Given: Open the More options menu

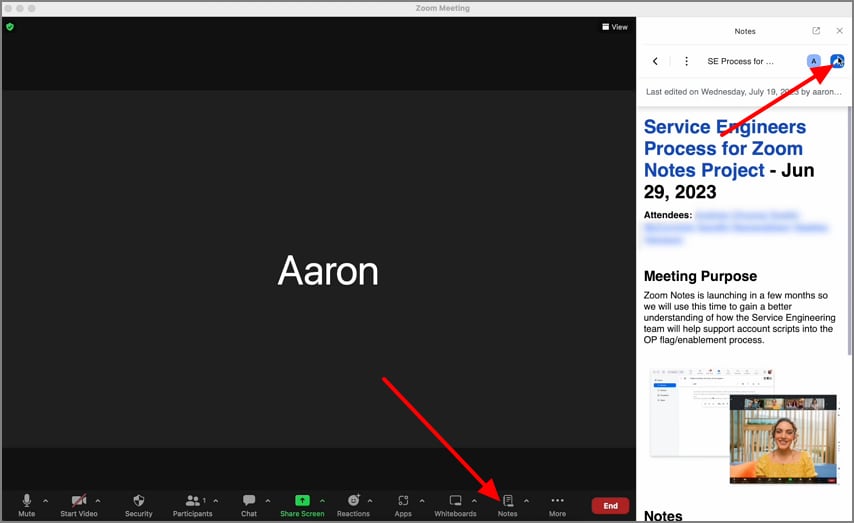Looking at the screenshot, I should [x=557, y=505].
